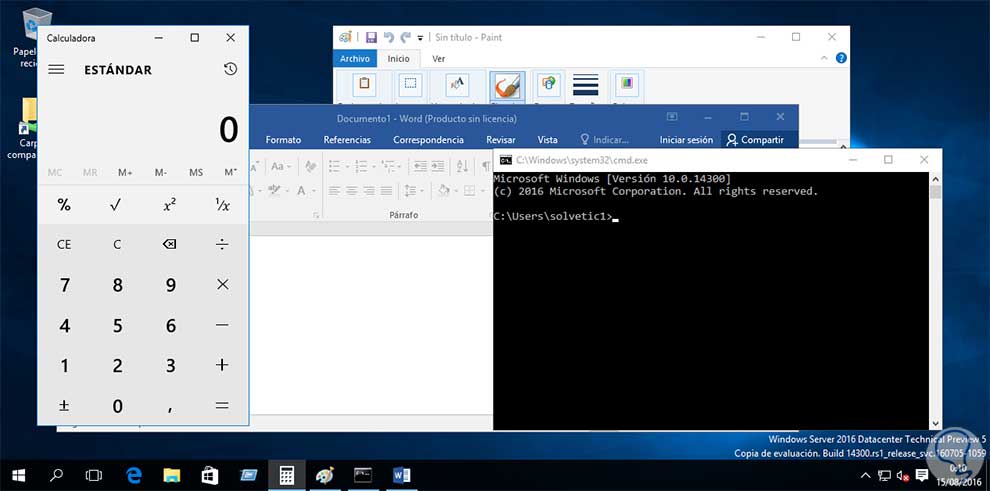The image size is (990, 491).
Task: Click the M- memory subtract button
Action: 160,172
